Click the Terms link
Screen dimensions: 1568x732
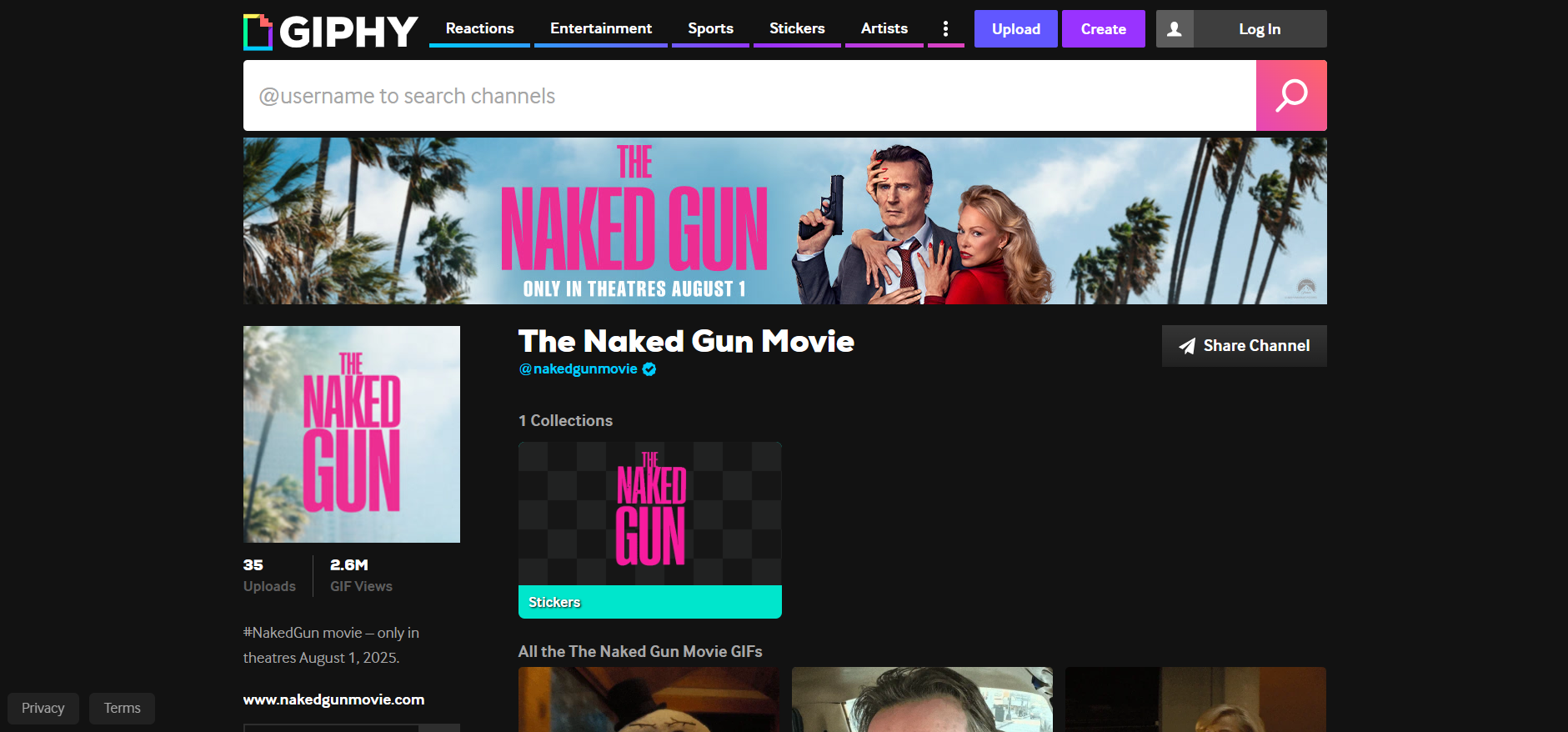pyautogui.click(x=123, y=708)
